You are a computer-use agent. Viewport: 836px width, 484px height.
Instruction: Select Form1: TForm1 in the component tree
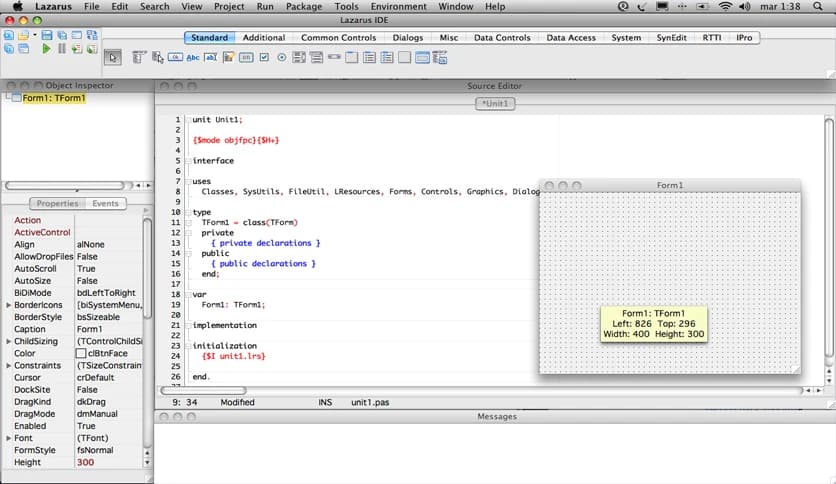[53, 98]
